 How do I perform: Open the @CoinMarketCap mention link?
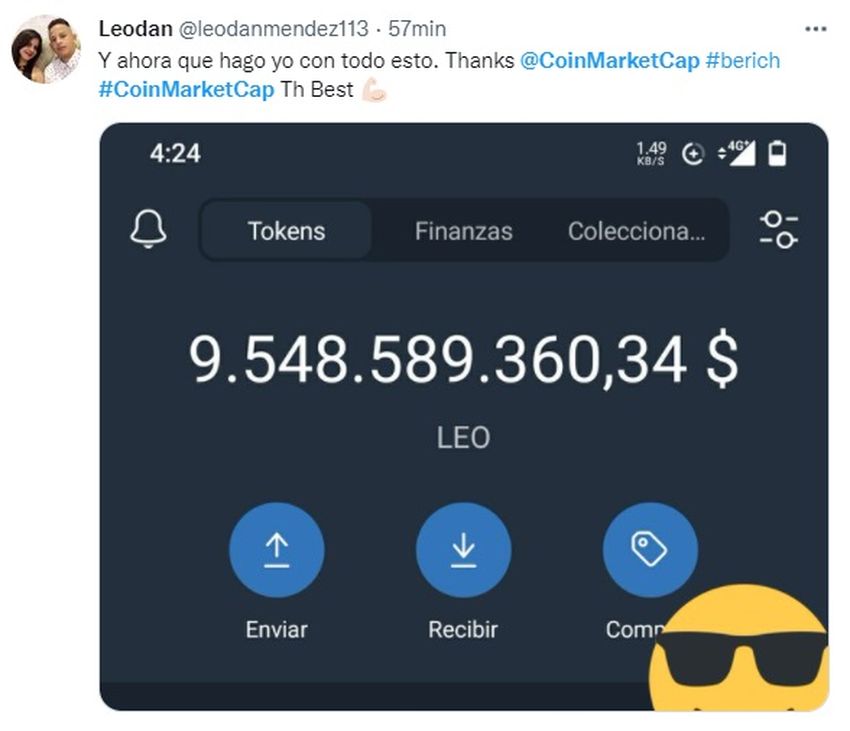tap(609, 60)
